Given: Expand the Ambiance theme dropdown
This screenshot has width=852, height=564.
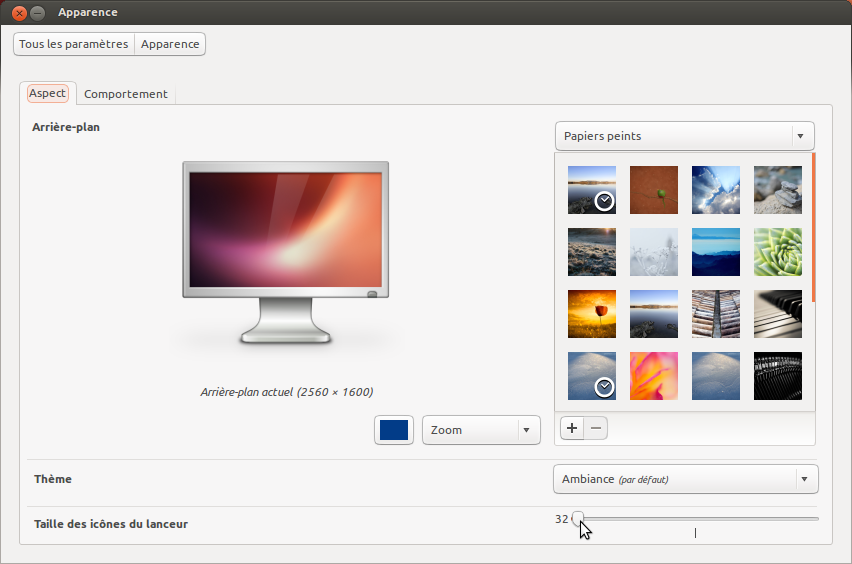Looking at the screenshot, I should (685, 479).
